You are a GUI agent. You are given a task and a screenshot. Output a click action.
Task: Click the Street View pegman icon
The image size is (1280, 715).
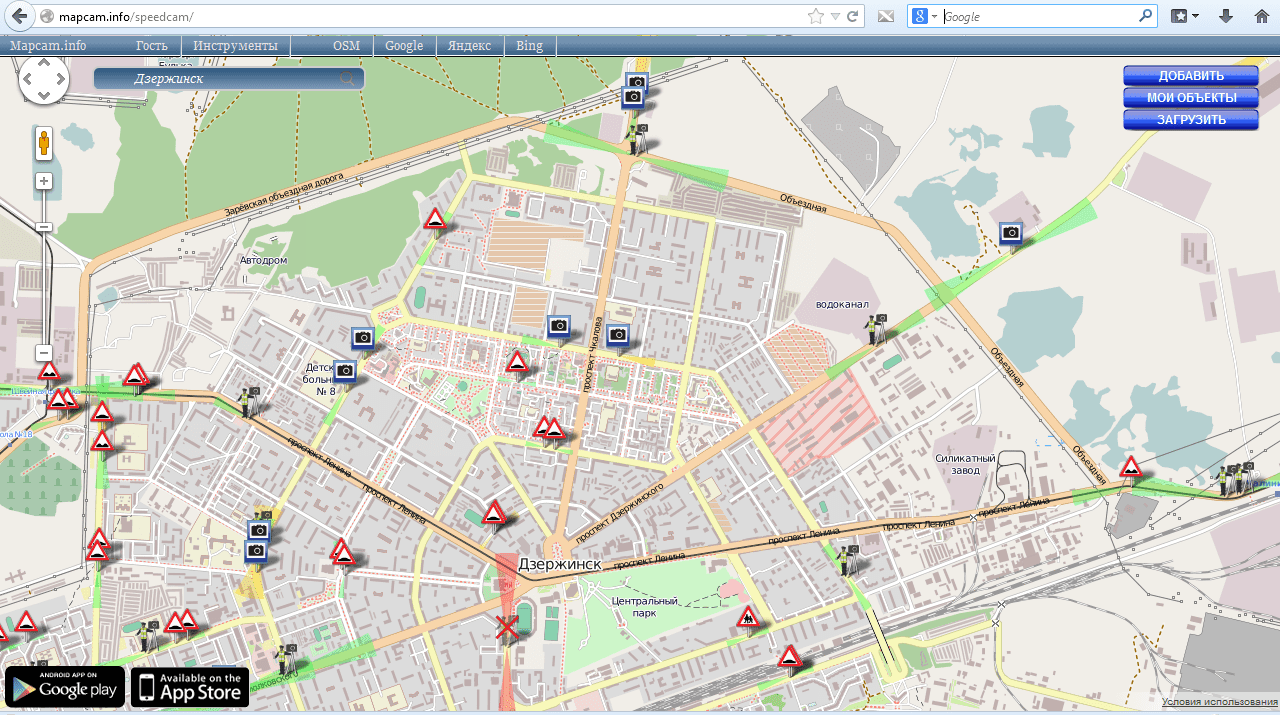[x=44, y=143]
